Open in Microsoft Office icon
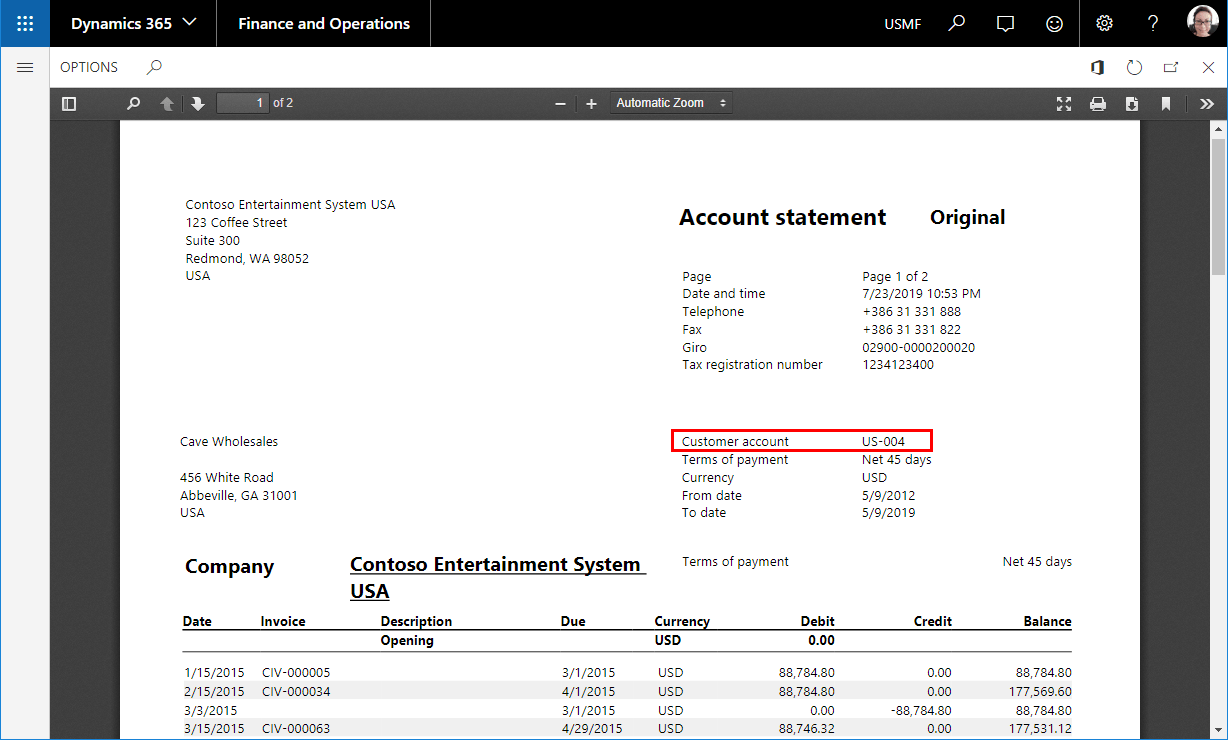This screenshot has width=1228, height=740. coord(1097,67)
